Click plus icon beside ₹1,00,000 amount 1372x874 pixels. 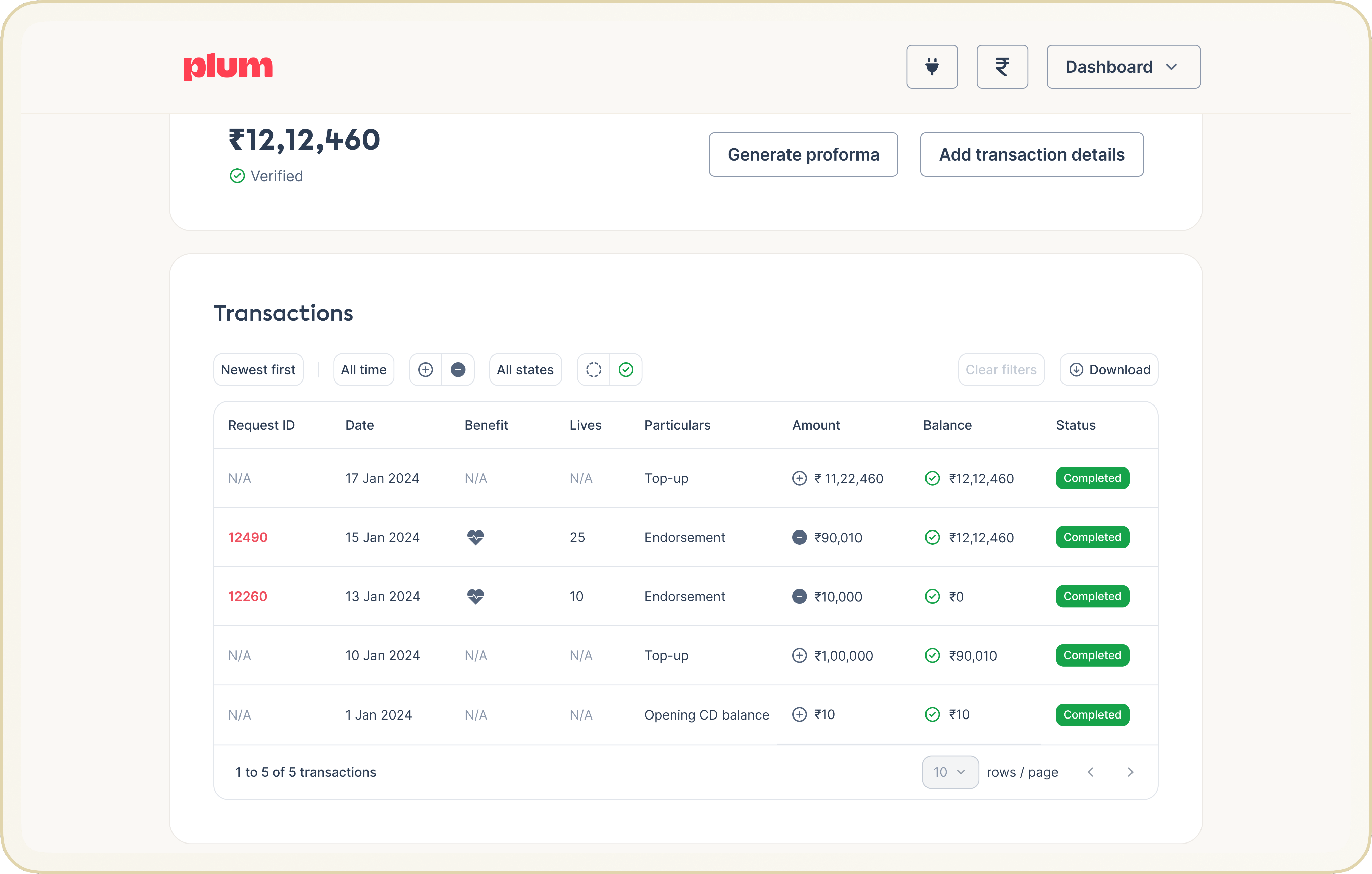(x=799, y=655)
